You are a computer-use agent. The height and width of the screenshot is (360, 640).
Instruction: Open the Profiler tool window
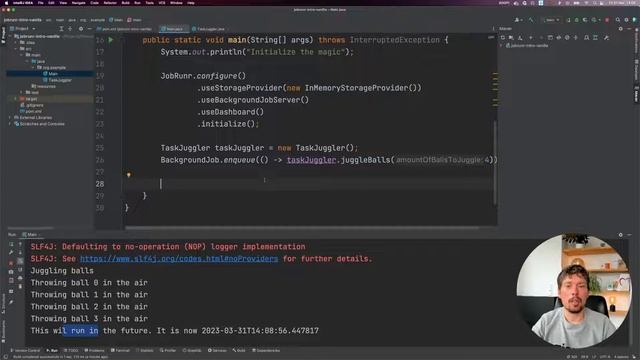(168, 350)
